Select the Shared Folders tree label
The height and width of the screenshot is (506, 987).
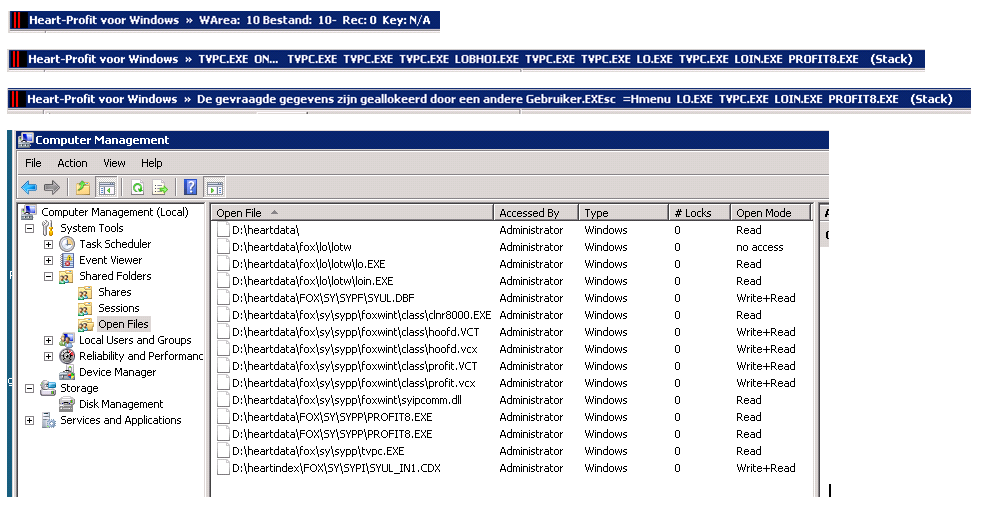coord(115,276)
